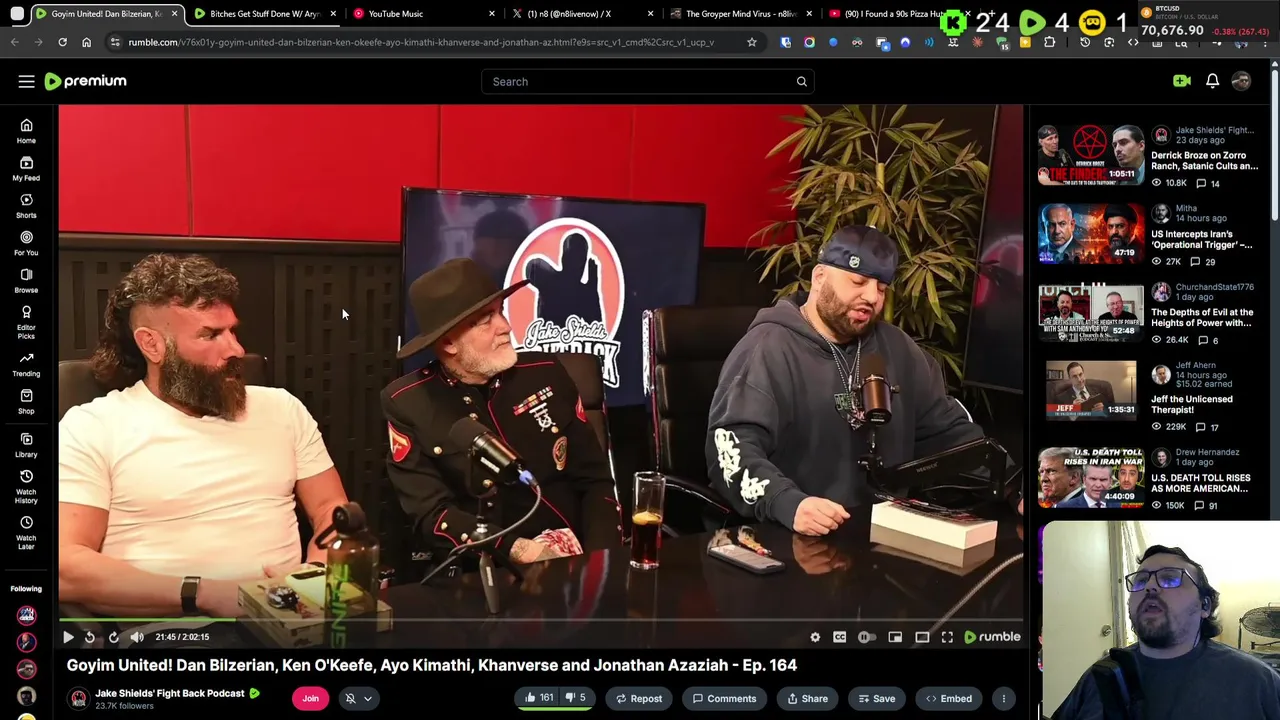Open the three-dot more options menu
1280x720 pixels.
pyautogui.click(x=1003, y=699)
